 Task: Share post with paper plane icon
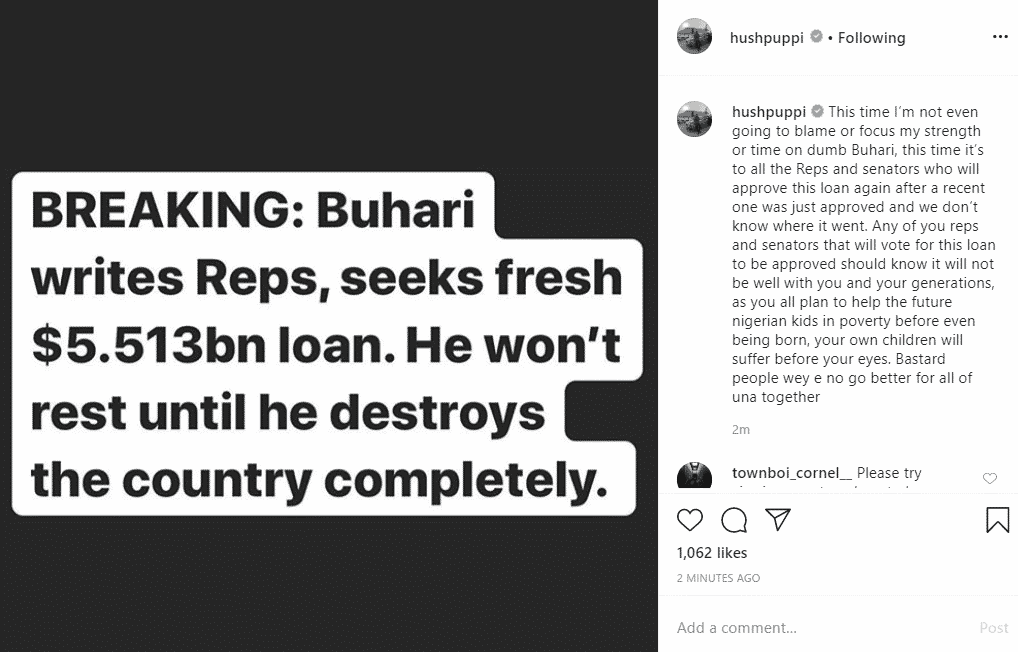778,520
